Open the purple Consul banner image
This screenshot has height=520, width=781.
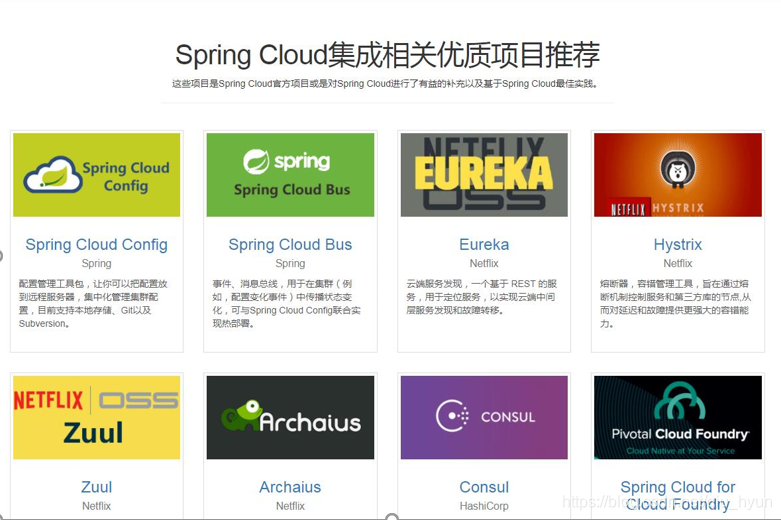coord(484,417)
